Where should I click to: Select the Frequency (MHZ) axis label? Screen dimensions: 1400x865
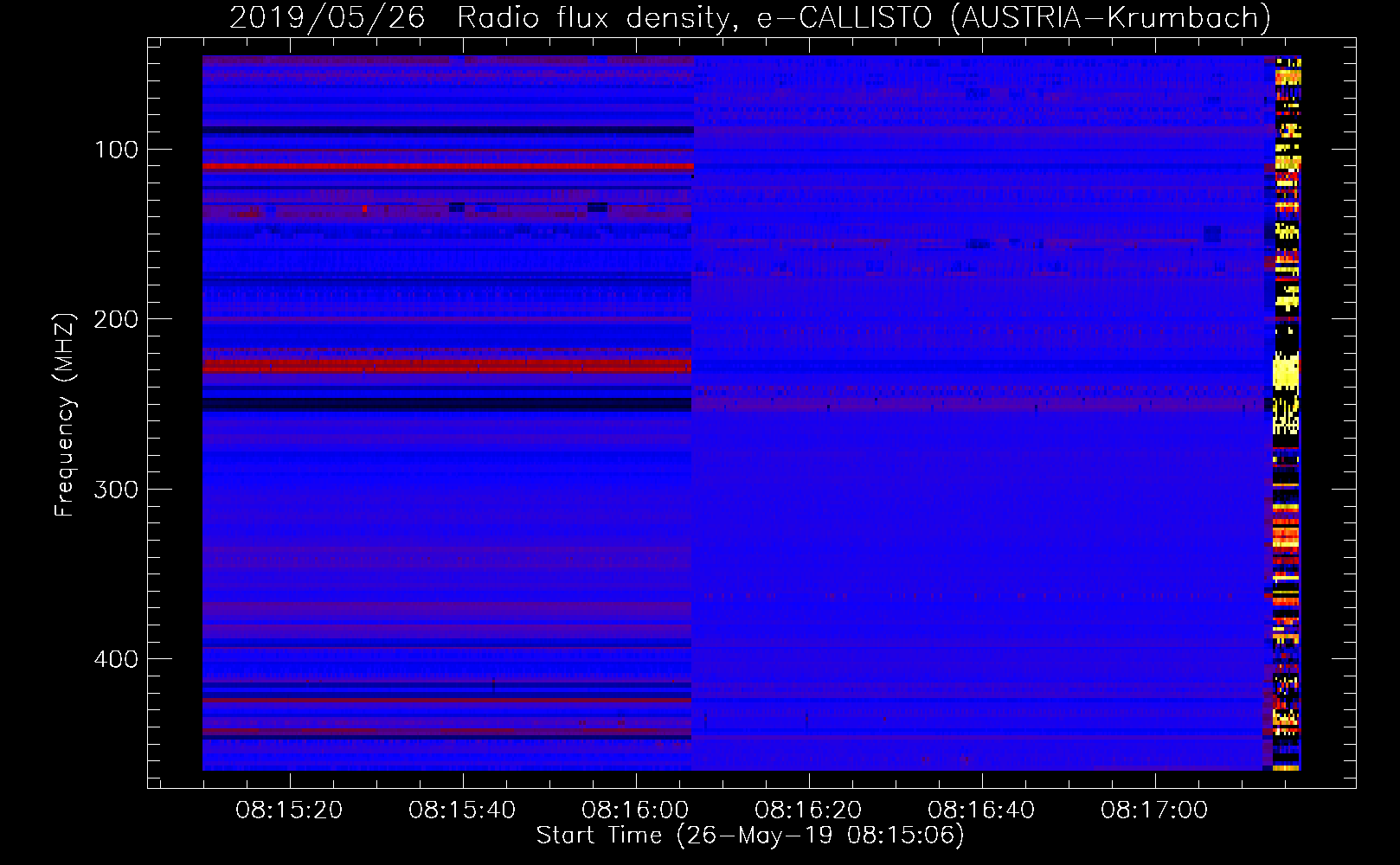(65, 414)
